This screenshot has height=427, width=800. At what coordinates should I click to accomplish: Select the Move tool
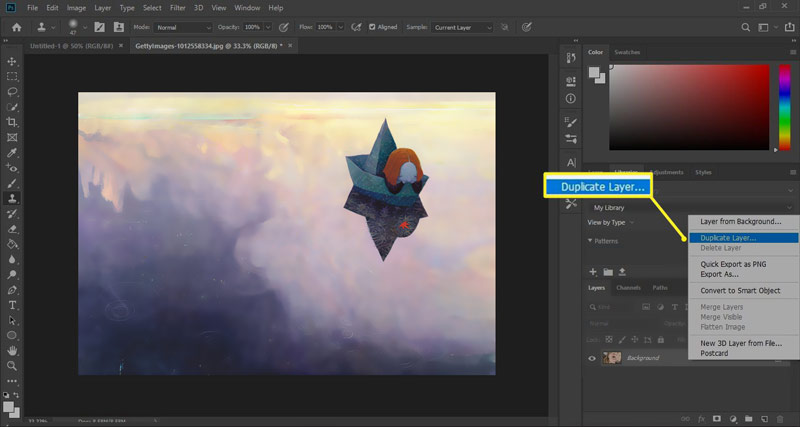coord(12,62)
